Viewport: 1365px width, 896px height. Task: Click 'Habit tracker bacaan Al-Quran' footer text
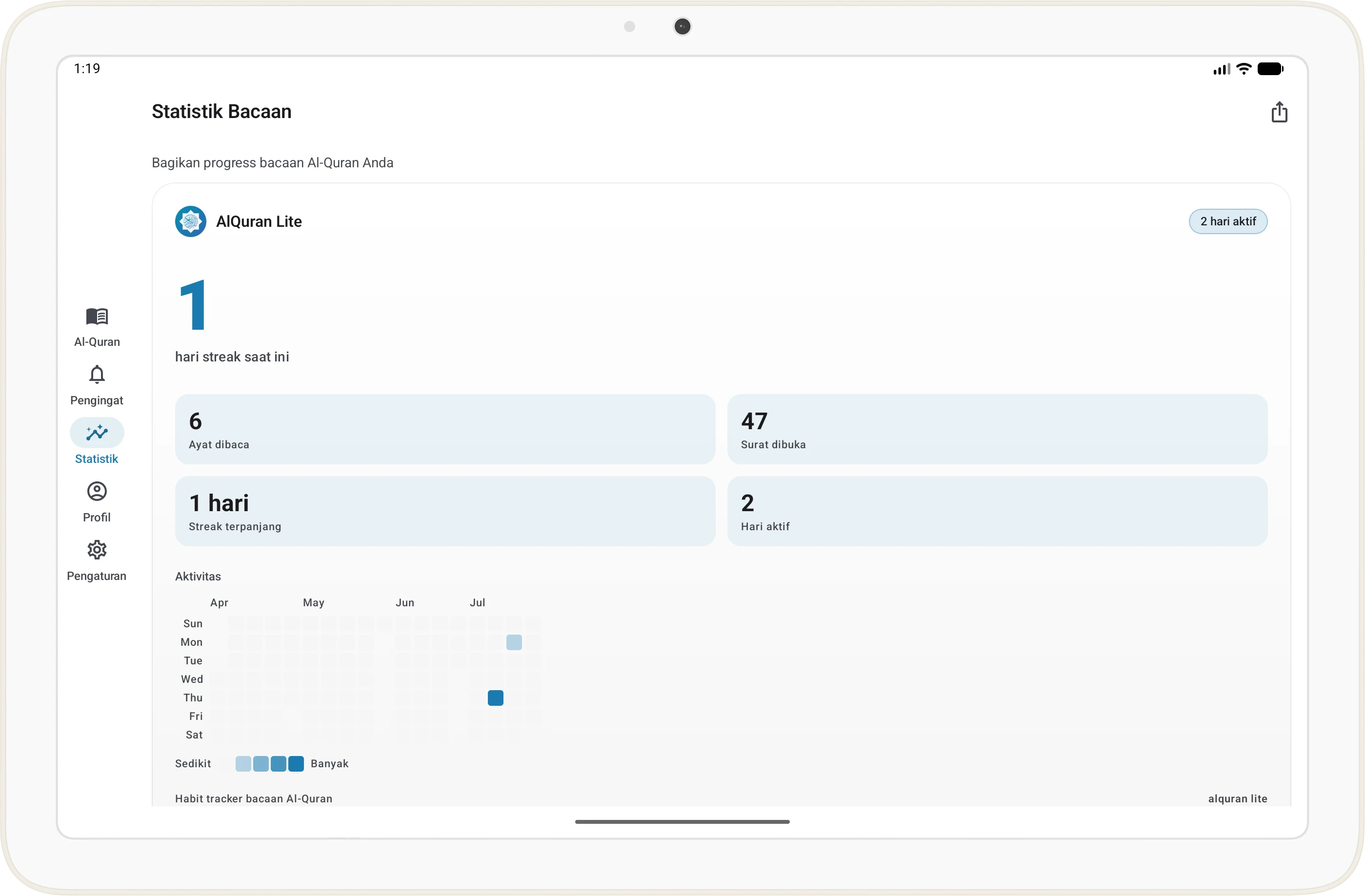click(x=254, y=798)
